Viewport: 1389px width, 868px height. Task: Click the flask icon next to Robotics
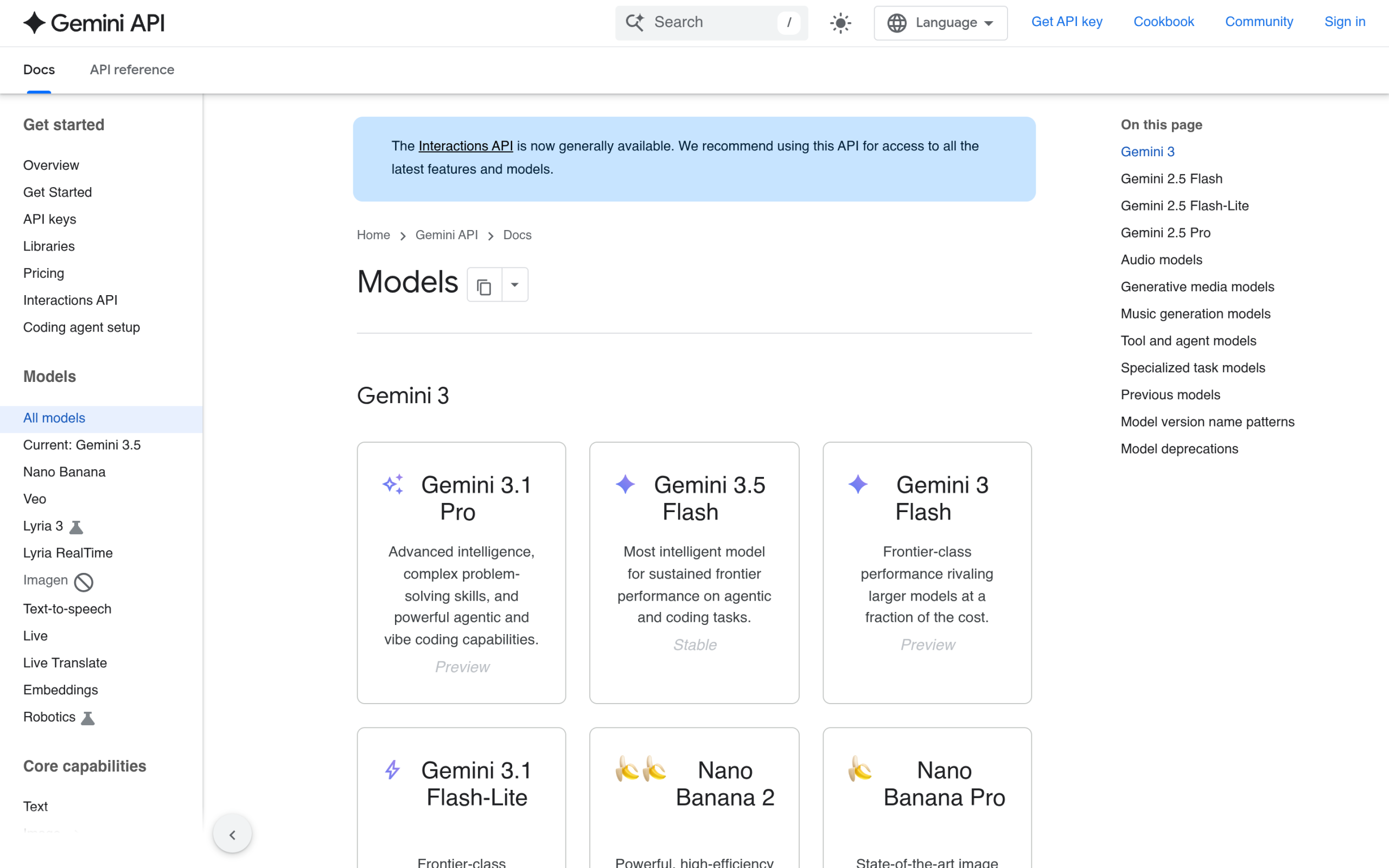point(88,718)
